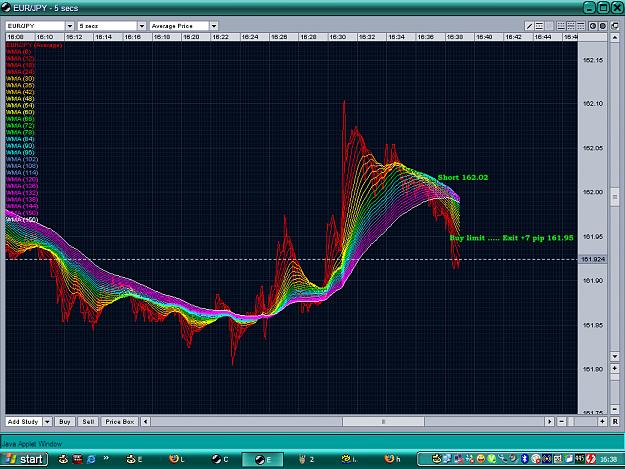Click the greyed-out toolbar icon
The width and height of the screenshot is (625, 469).
549,26
